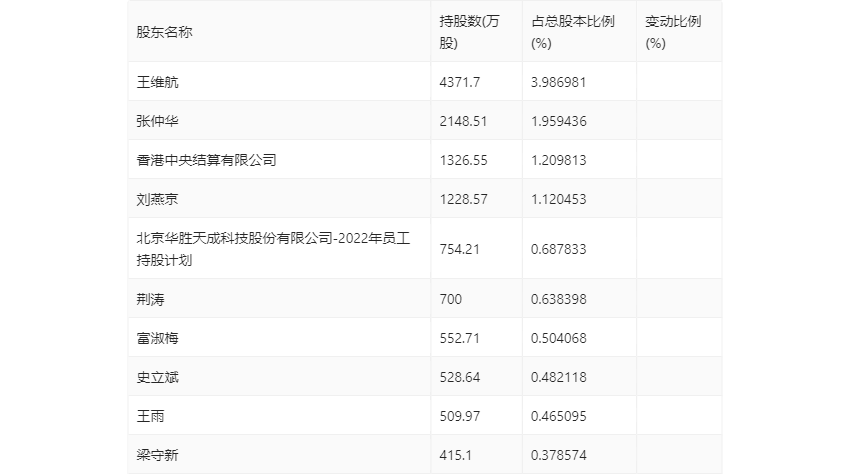This screenshot has height=474, width=850.
Task: Select the percentage 1.120453
Action: point(558,199)
